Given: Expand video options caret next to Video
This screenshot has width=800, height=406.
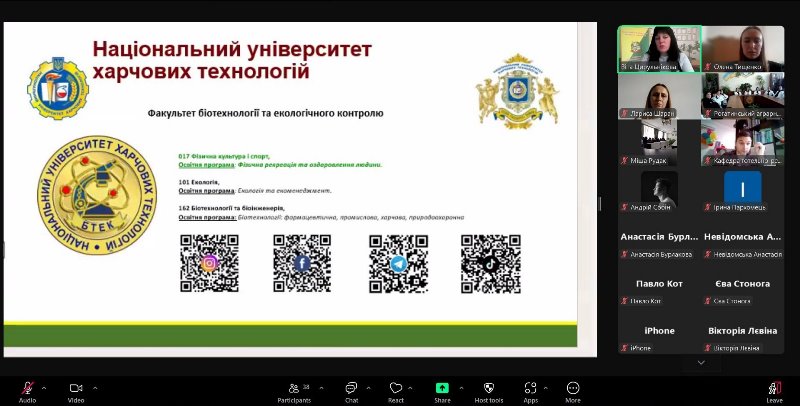Looking at the screenshot, I should [x=95, y=388].
